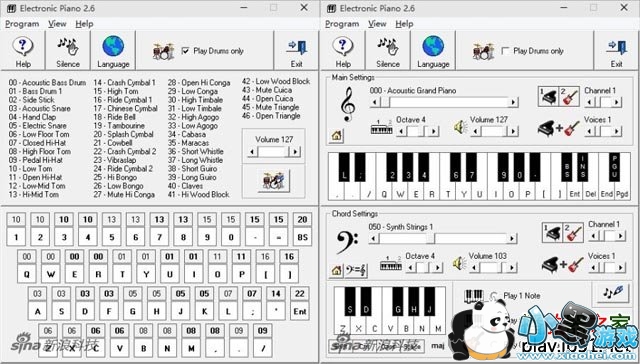Click Silence icon in the drums window toolbar
Screen dimensions: 640x364
pos(67,47)
